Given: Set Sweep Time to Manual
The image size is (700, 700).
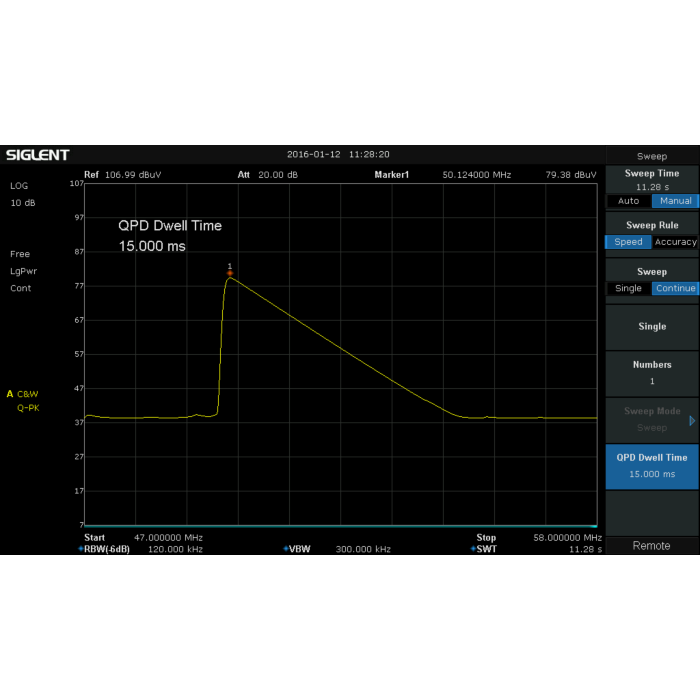Looking at the screenshot, I should [x=675, y=201].
